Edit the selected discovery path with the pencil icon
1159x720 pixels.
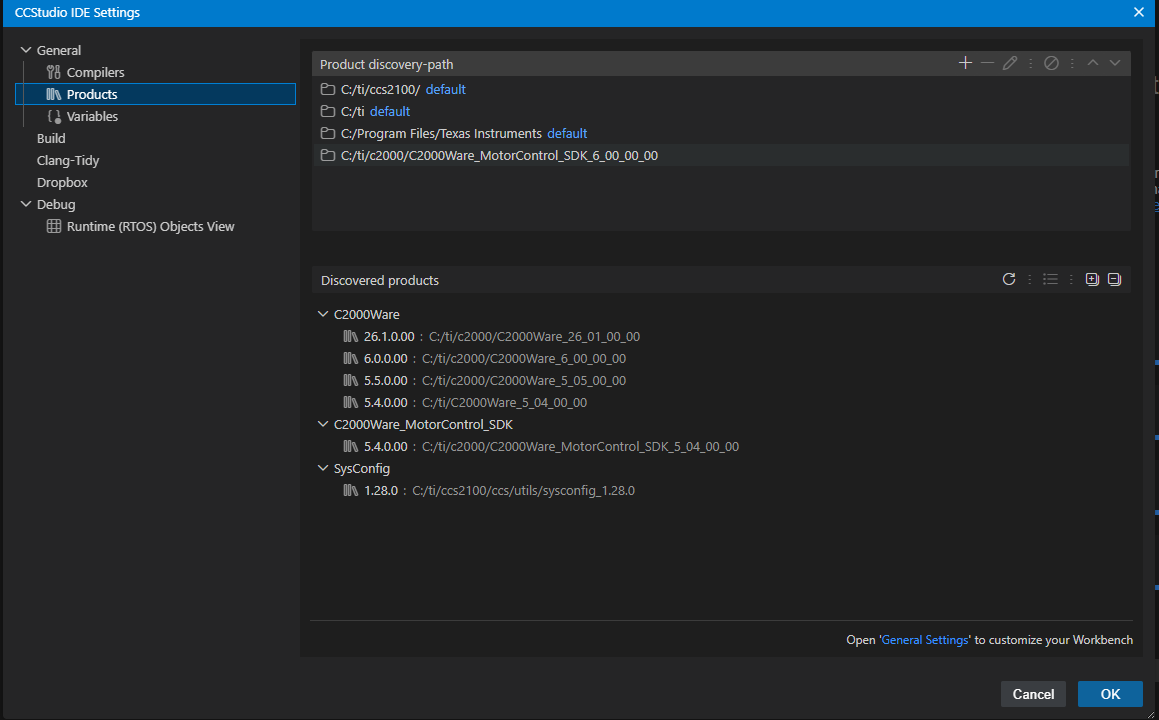tap(1010, 63)
